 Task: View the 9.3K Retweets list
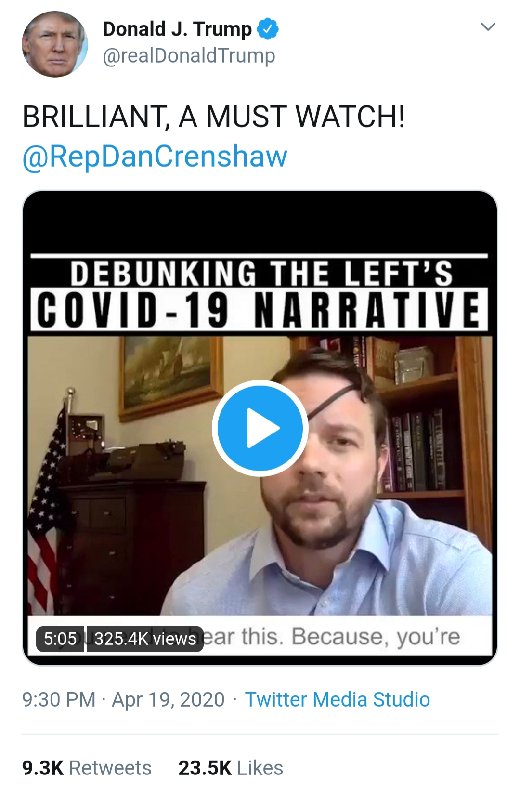point(87,768)
